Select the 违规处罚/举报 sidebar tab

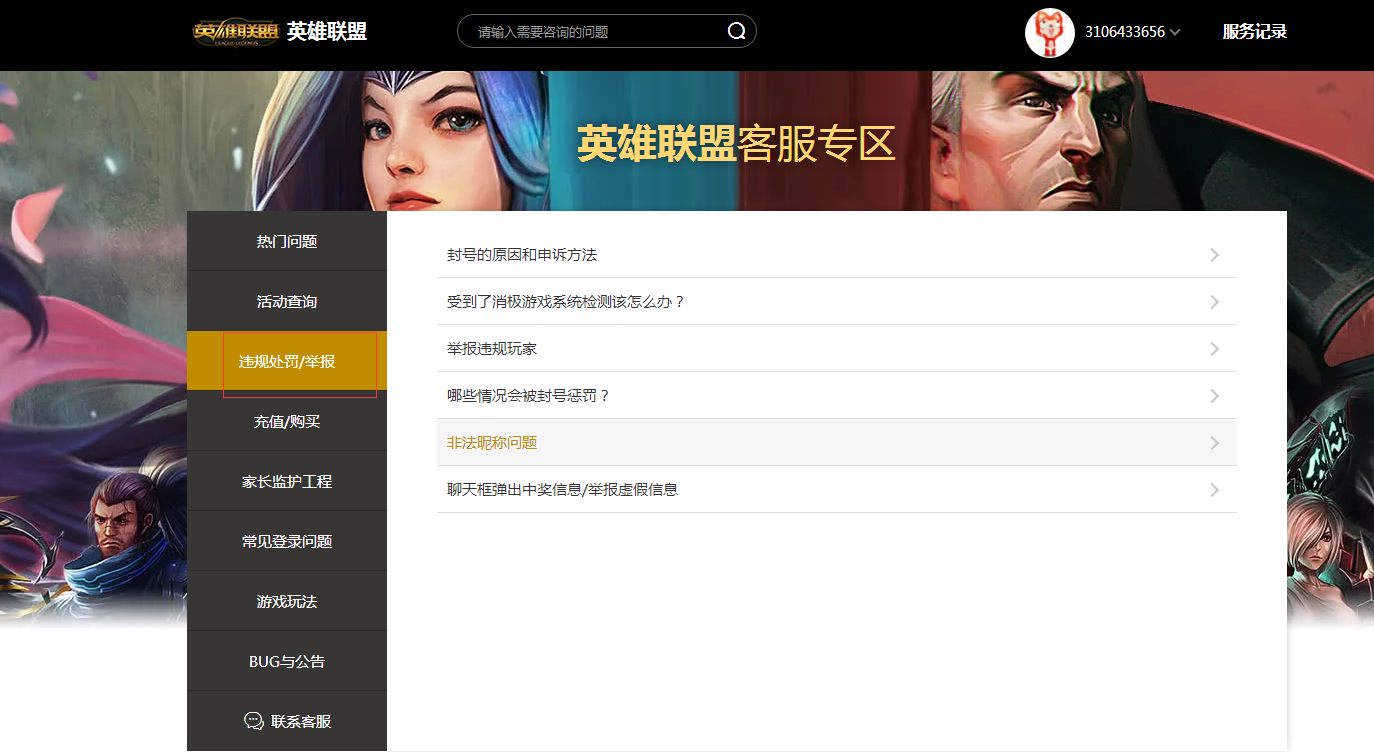pyautogui.click(x=287, y=361)
